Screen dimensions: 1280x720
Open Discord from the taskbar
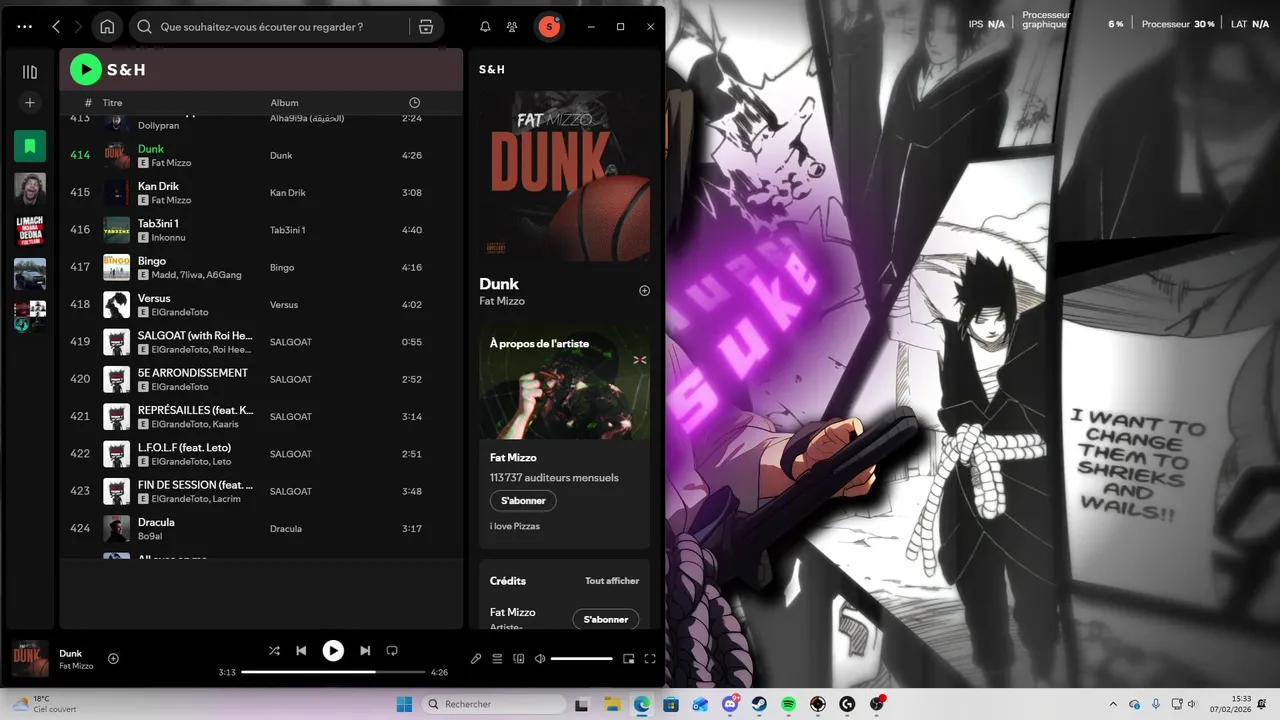pos(731,704)
